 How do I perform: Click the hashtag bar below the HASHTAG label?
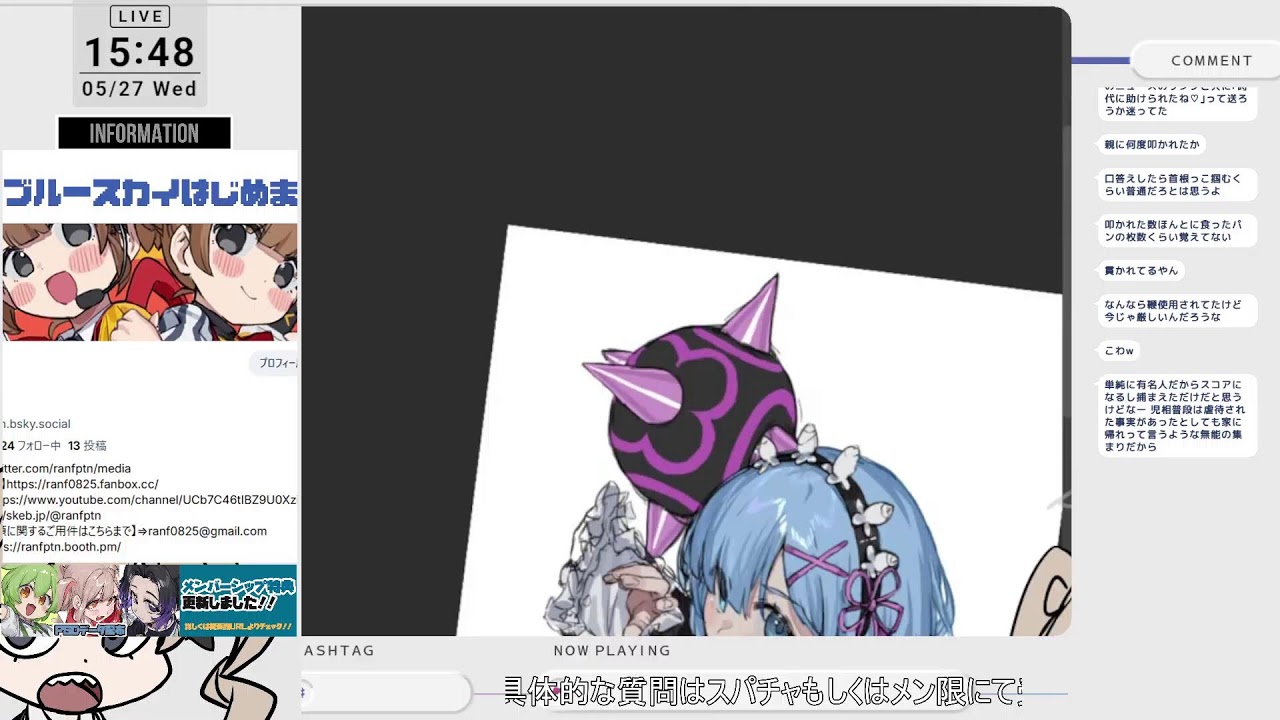(386, 692)
